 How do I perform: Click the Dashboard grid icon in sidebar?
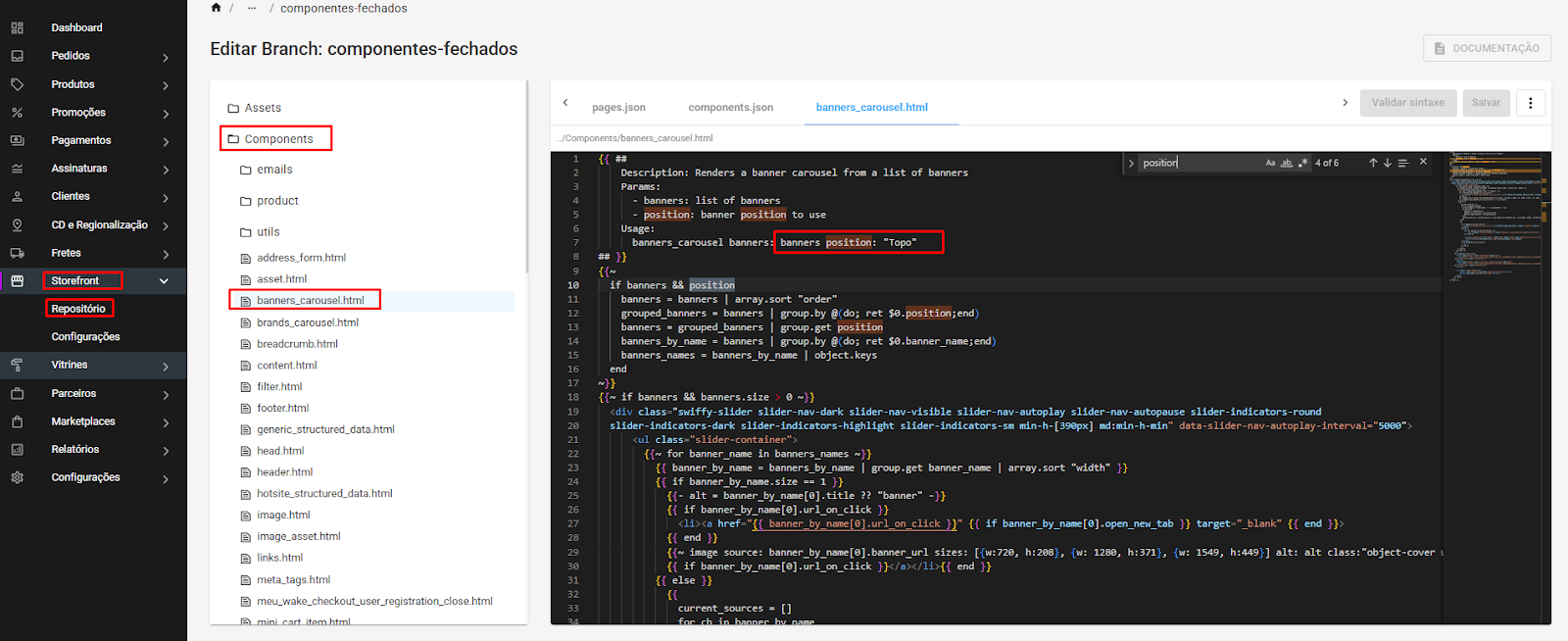(17, 27)
